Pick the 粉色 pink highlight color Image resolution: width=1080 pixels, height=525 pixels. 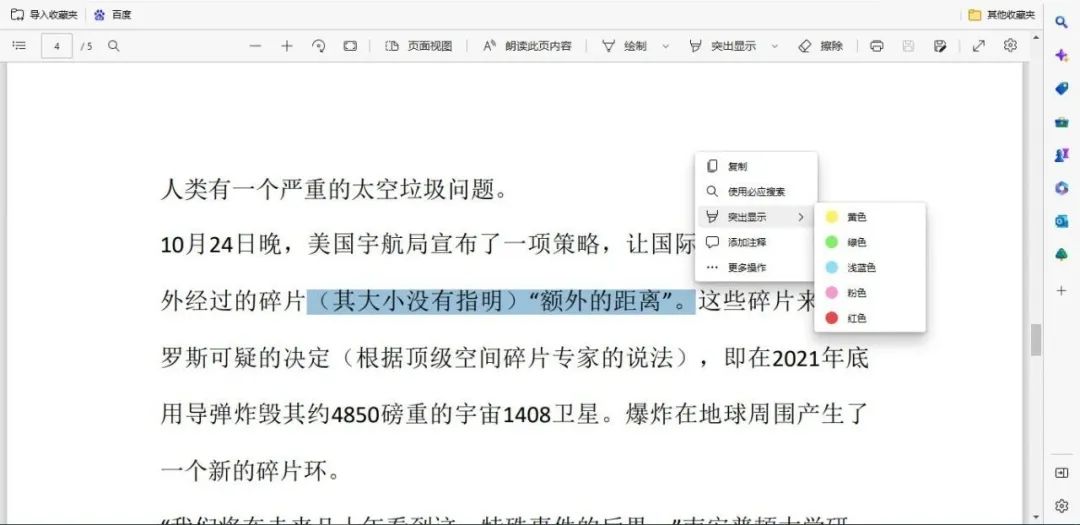pos(870,293)
